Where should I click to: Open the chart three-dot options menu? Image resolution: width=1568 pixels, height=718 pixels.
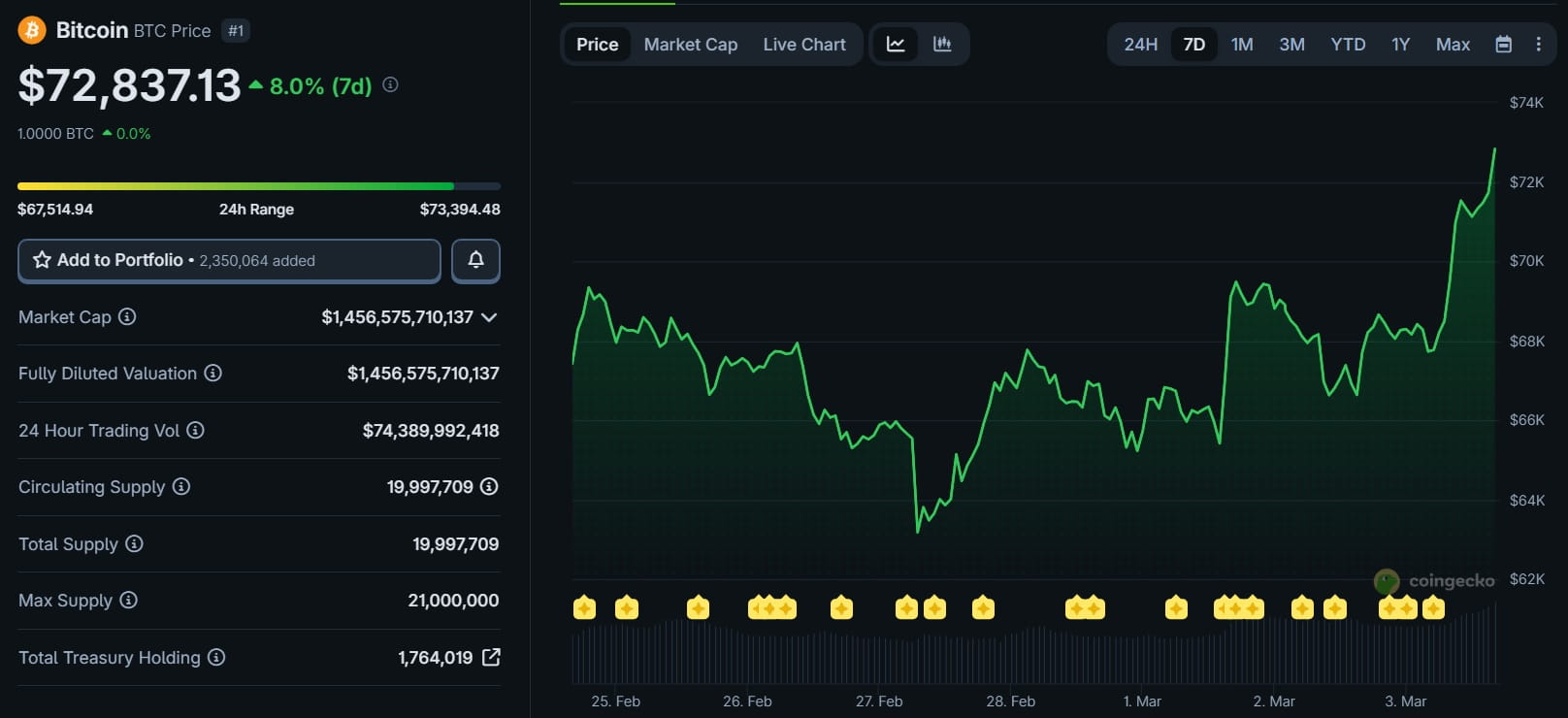1538,45
